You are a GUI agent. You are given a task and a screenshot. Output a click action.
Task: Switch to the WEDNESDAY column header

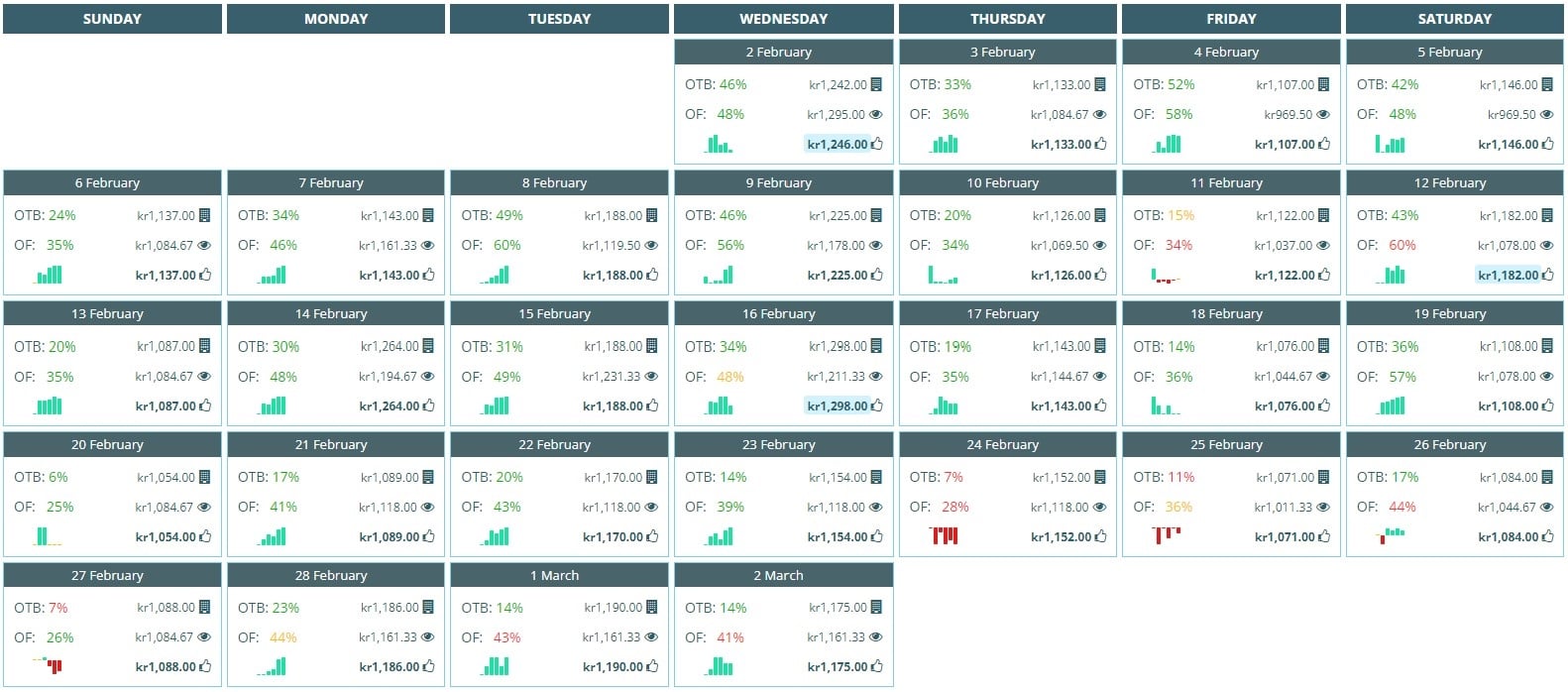pyautogui.click(x=782, y=18)
